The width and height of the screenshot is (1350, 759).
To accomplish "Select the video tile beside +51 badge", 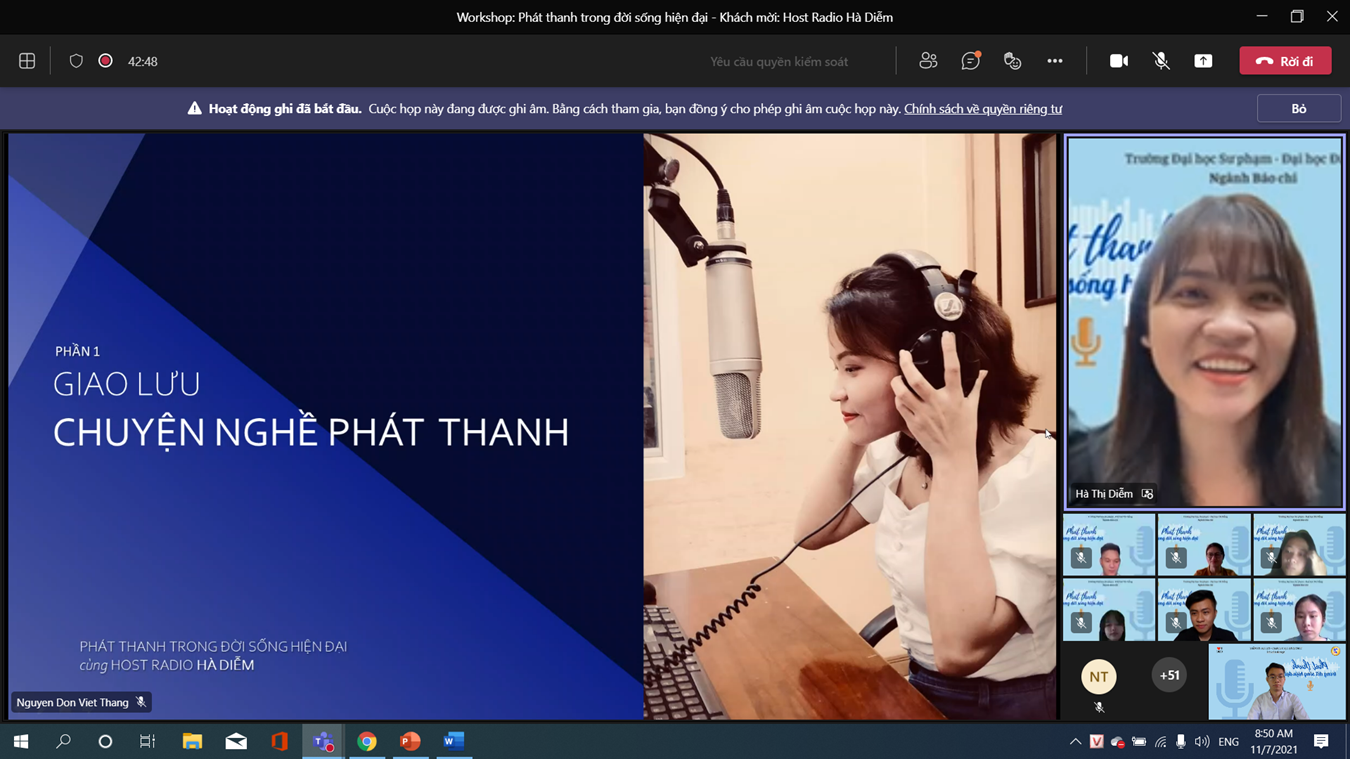I will 1277,682.
